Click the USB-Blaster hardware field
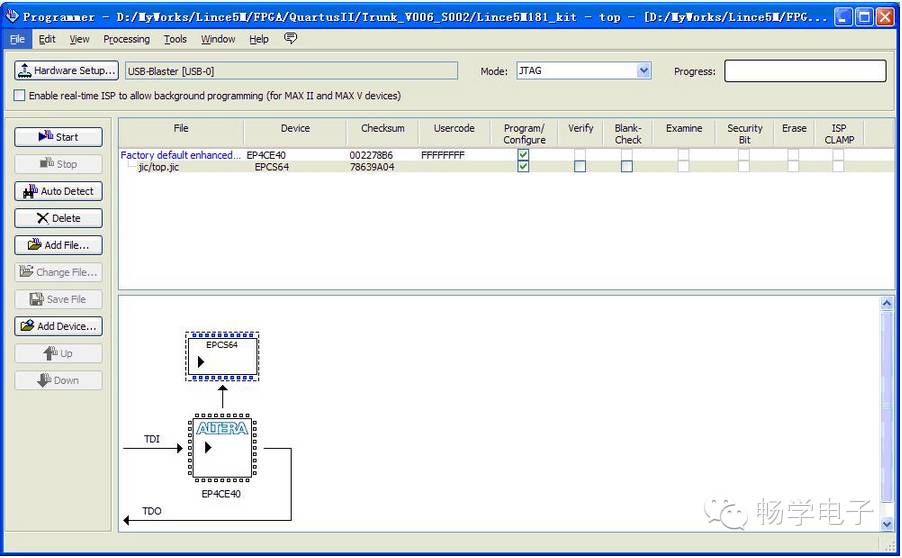 click(x=291, y=71)
